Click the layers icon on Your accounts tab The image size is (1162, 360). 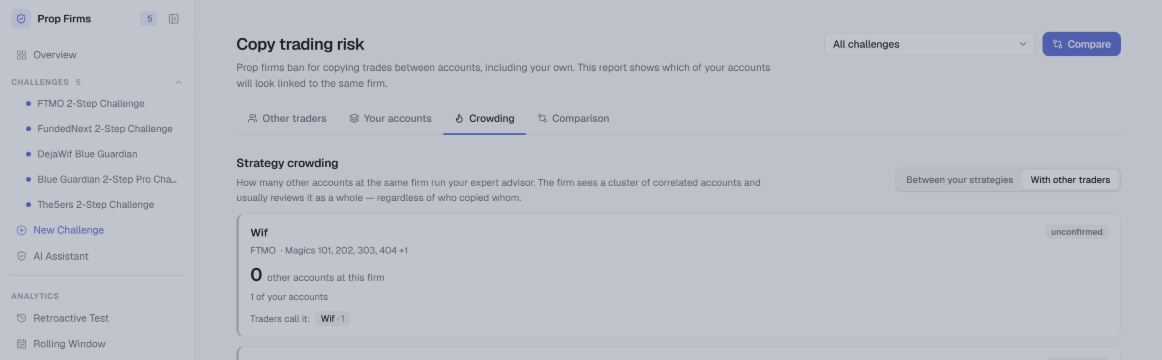click(x=354, y=119)
